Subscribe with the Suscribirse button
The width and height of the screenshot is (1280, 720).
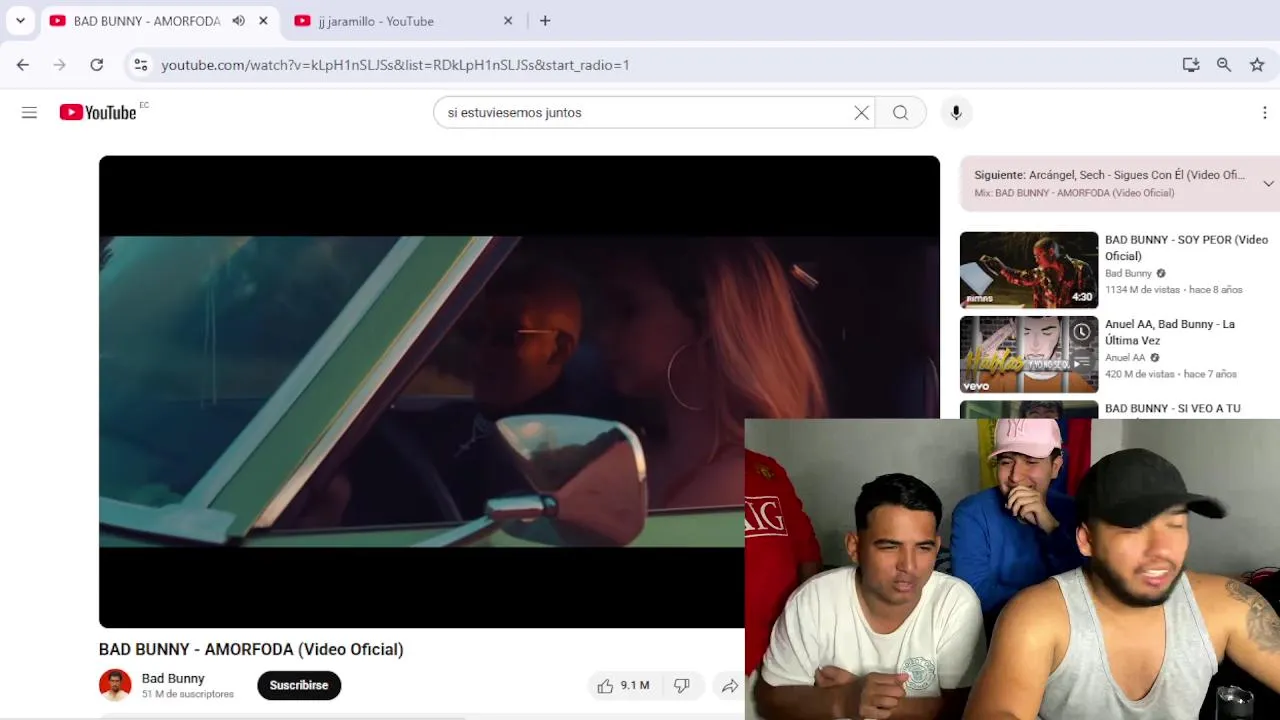pos(299,686)
